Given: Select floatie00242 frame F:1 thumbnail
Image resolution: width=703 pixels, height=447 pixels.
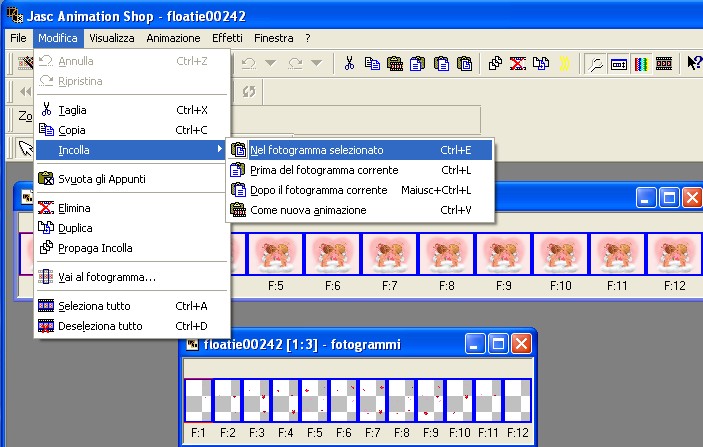Looking at the screenshot, I should point(198,400).
